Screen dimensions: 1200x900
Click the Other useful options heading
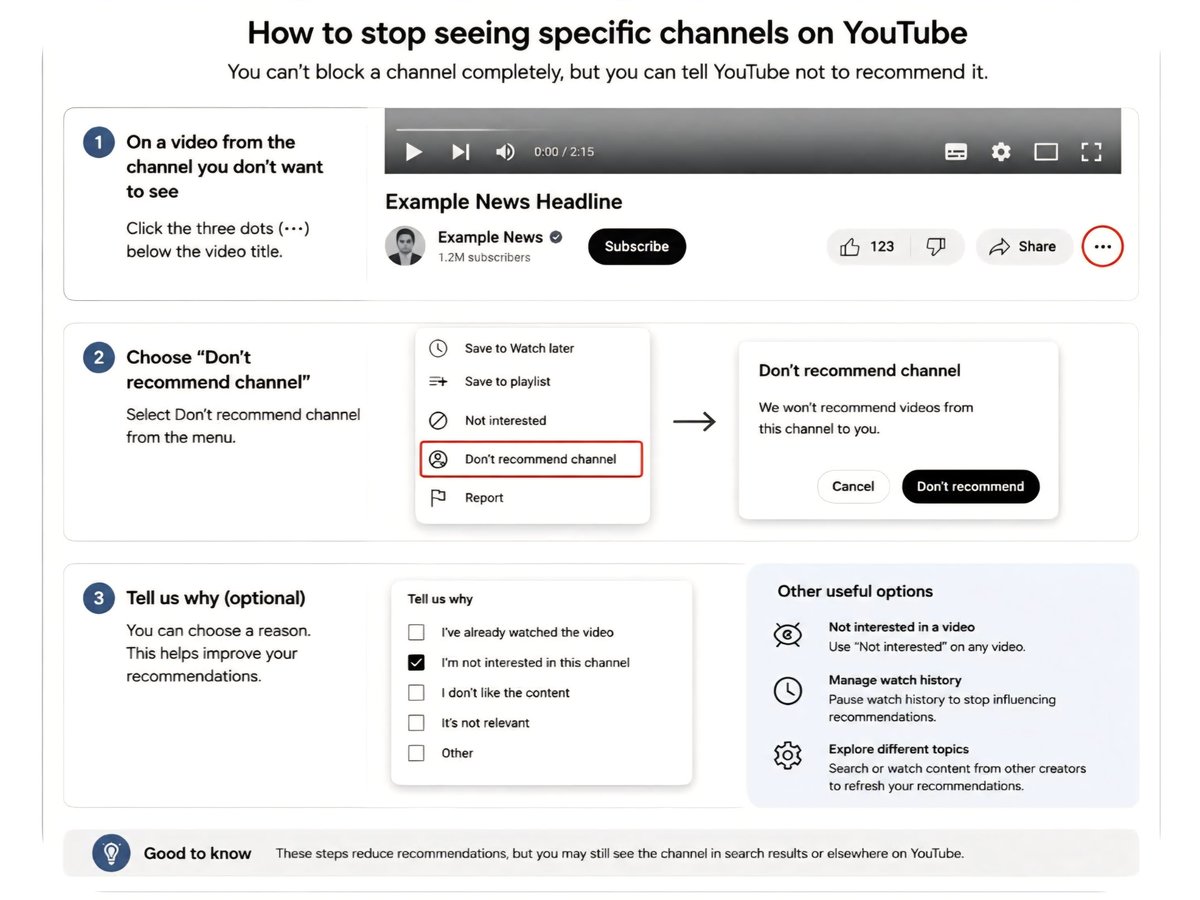(x=855, y=591)
